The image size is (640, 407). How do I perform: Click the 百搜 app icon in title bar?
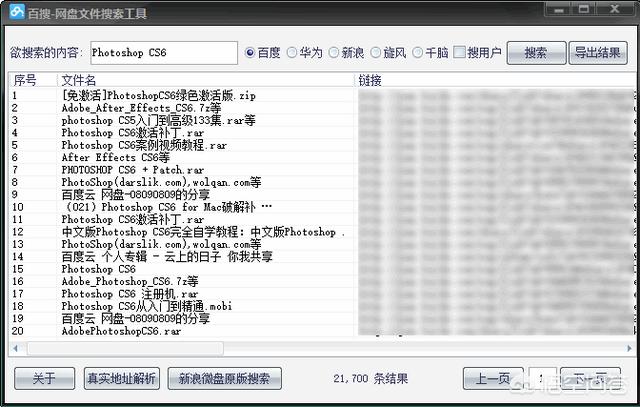coord(17,11)
